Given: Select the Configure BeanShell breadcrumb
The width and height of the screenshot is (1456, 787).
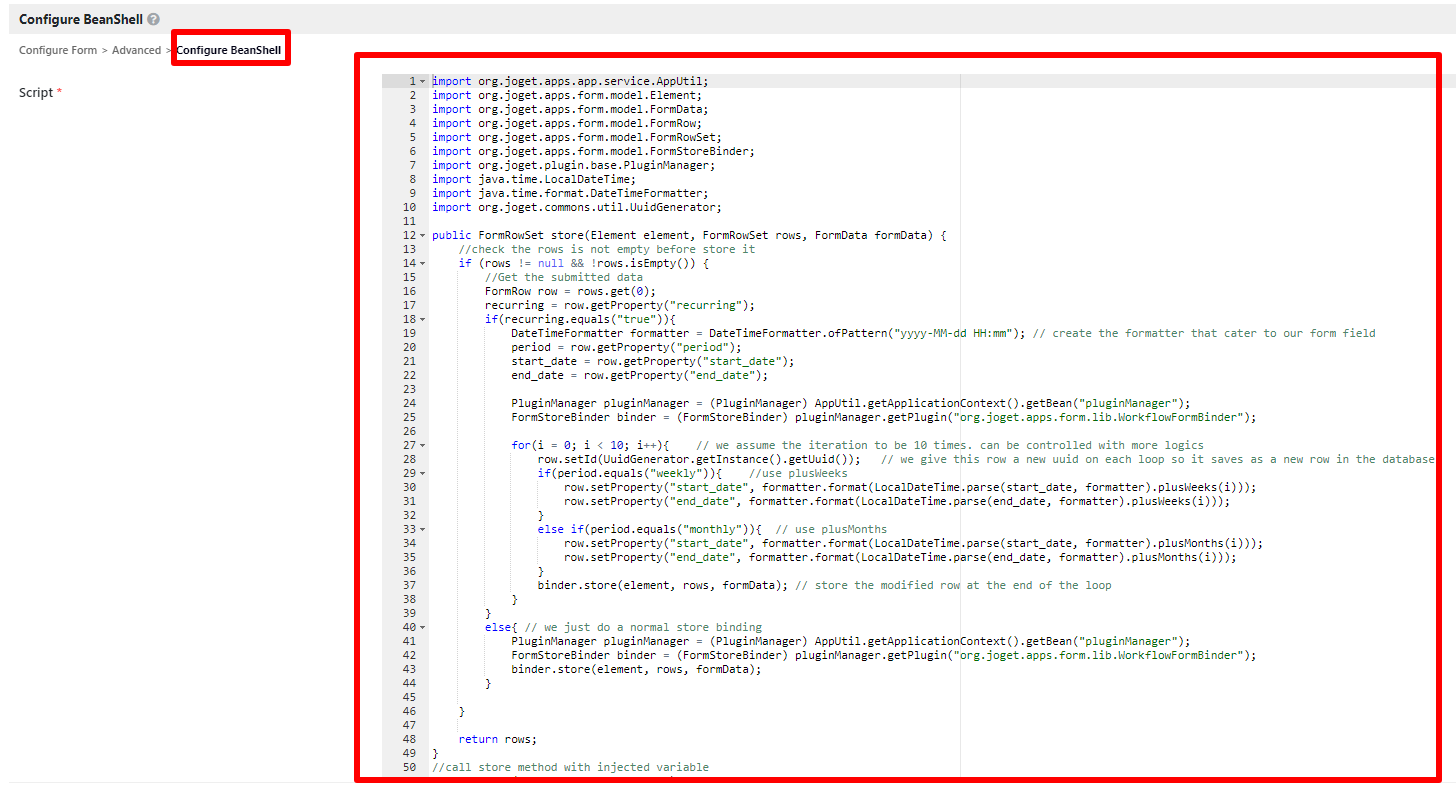Looking at the screenshot, I should click(x=229, y=50).
